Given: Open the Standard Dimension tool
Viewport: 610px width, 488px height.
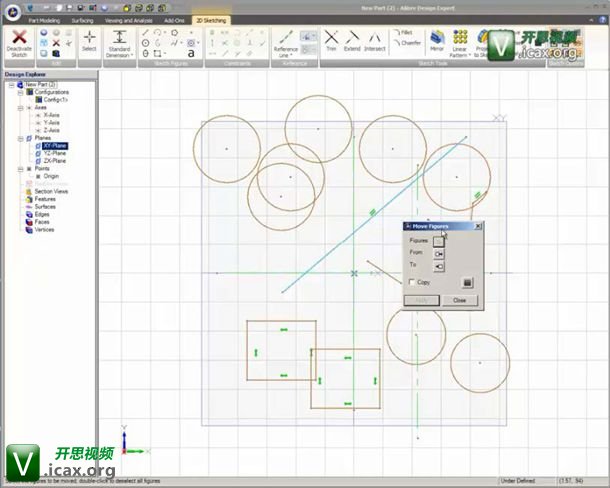Looking at the screenshot, I should (x=119, y=43).
